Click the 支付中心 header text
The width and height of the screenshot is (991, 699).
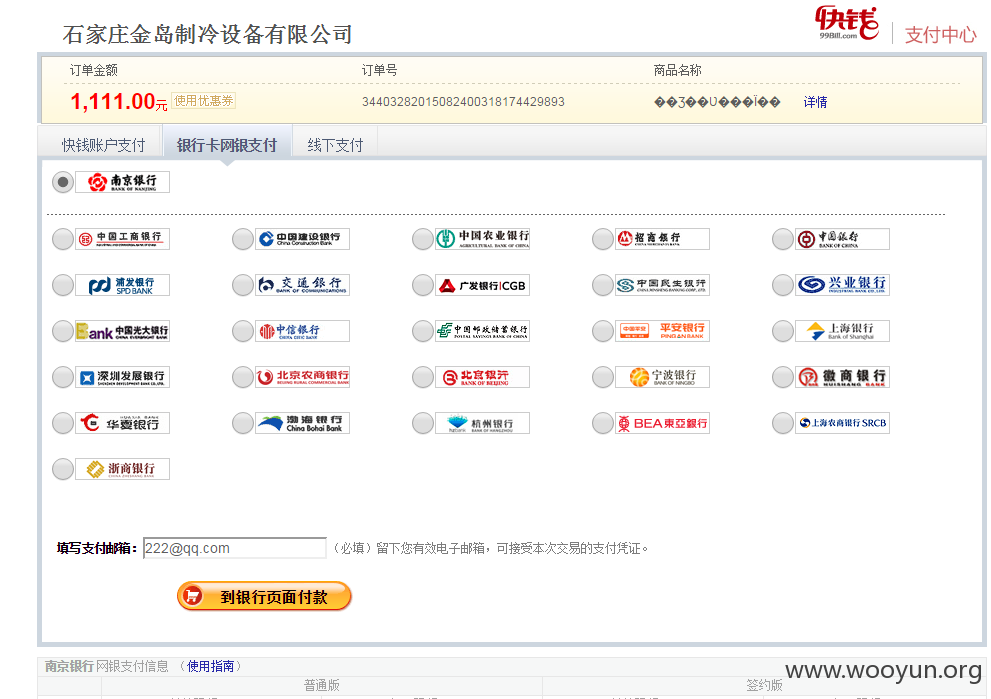[x=940, y=34]
